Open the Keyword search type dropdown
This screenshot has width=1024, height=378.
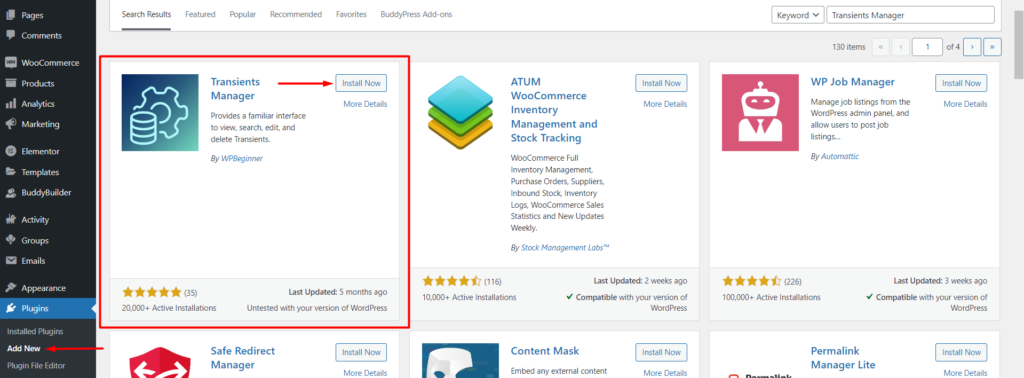(797, 15)
